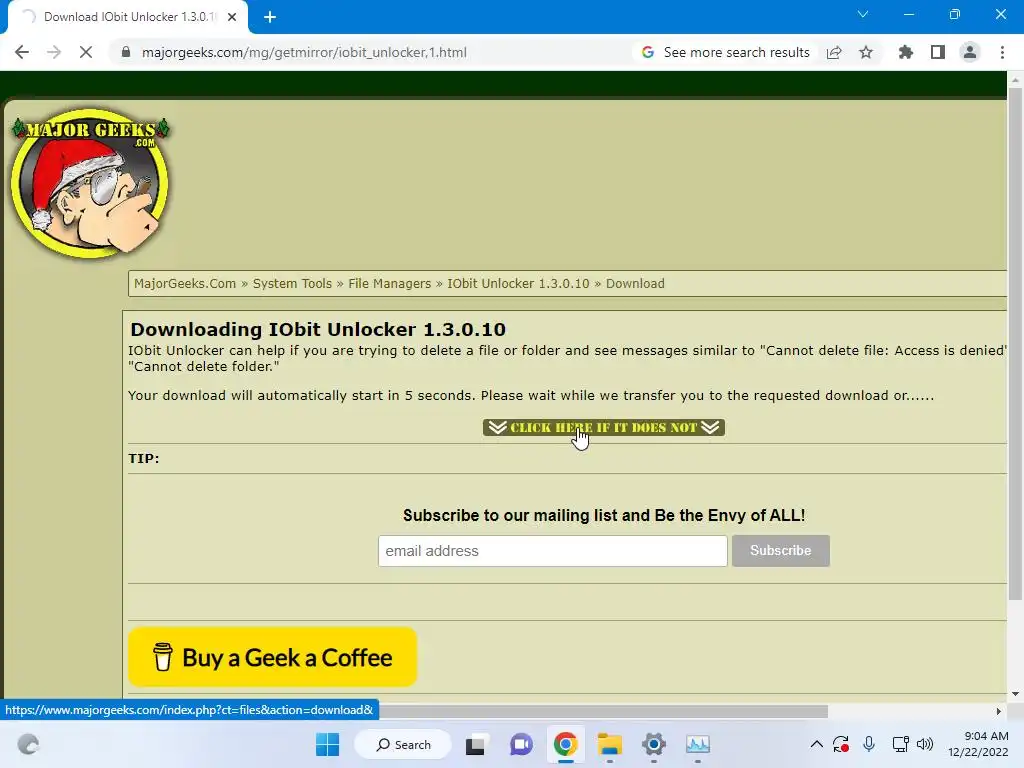Open the taskbar Search box
The image size is (1024, 768).
tap(403, 744)
